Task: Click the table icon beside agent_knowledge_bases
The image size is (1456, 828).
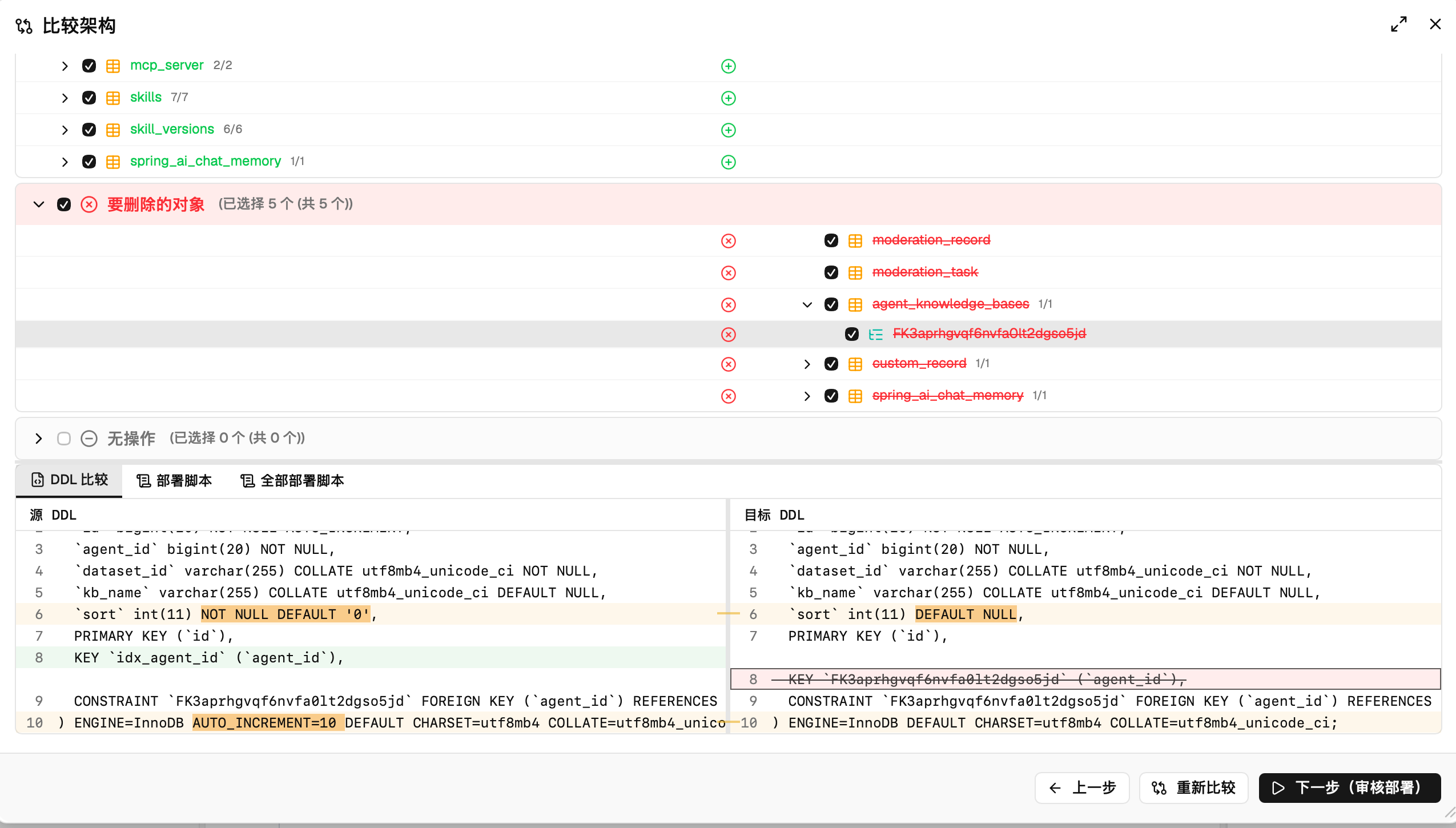Action: click(855, 305)
